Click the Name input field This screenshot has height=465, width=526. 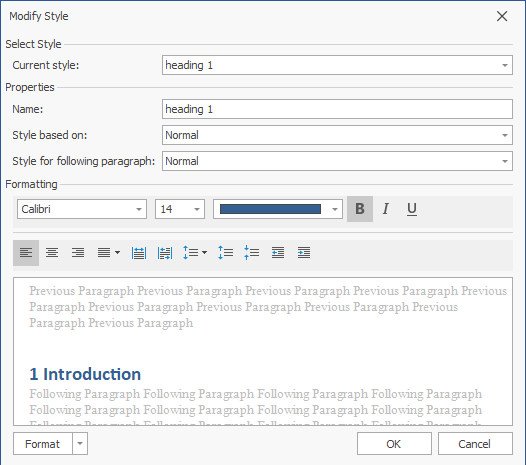(337, 109)
